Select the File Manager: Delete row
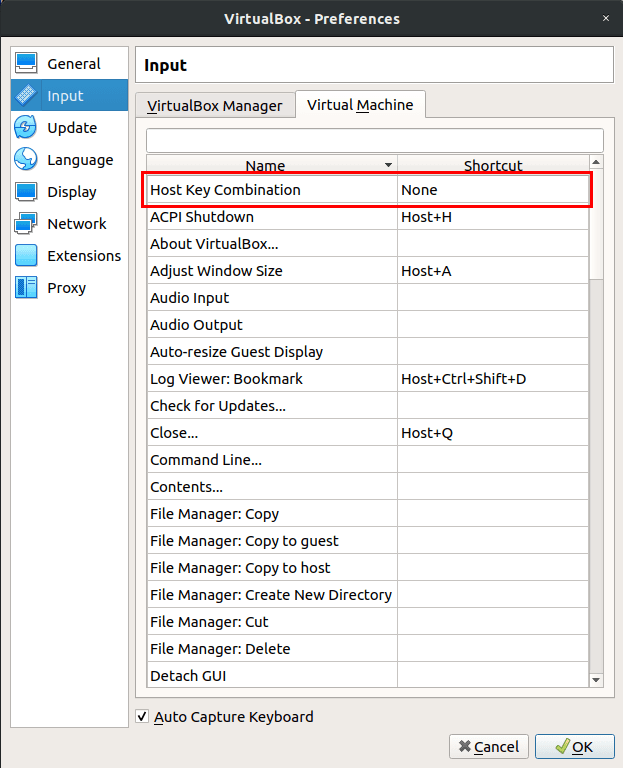This screenshot has width=623, height=768. [x=368, y=648]
